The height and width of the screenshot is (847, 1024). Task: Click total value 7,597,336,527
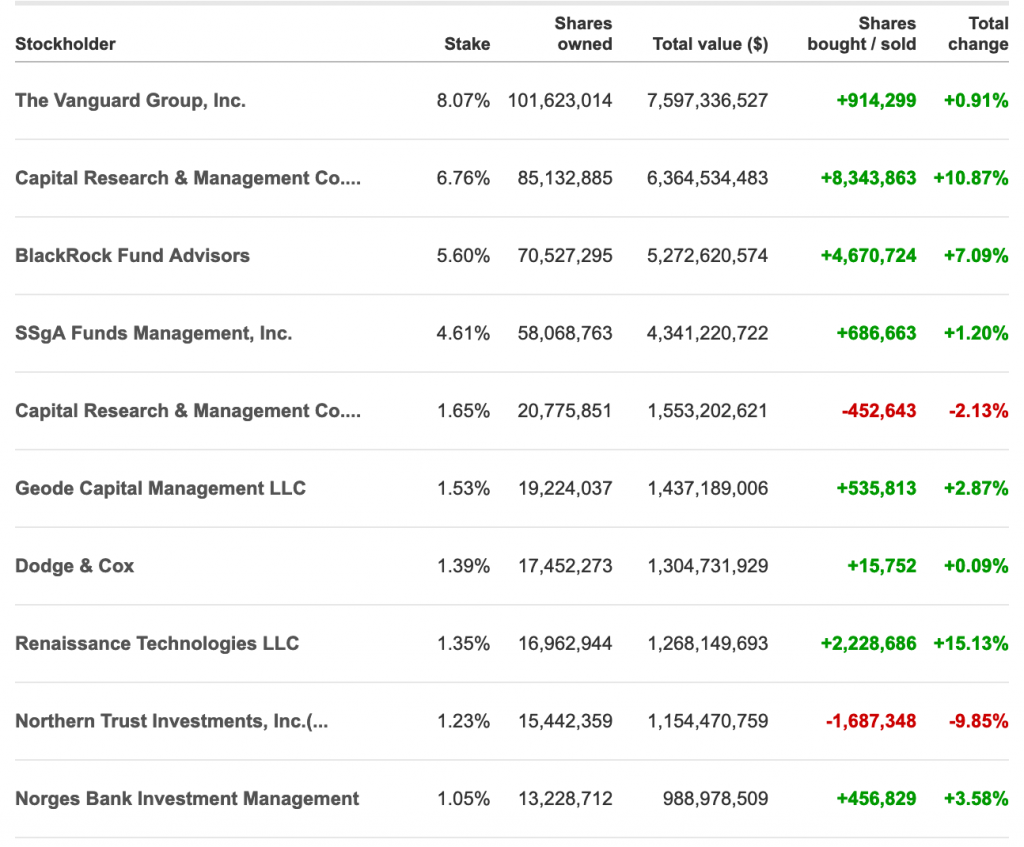[x=707, y=101]
